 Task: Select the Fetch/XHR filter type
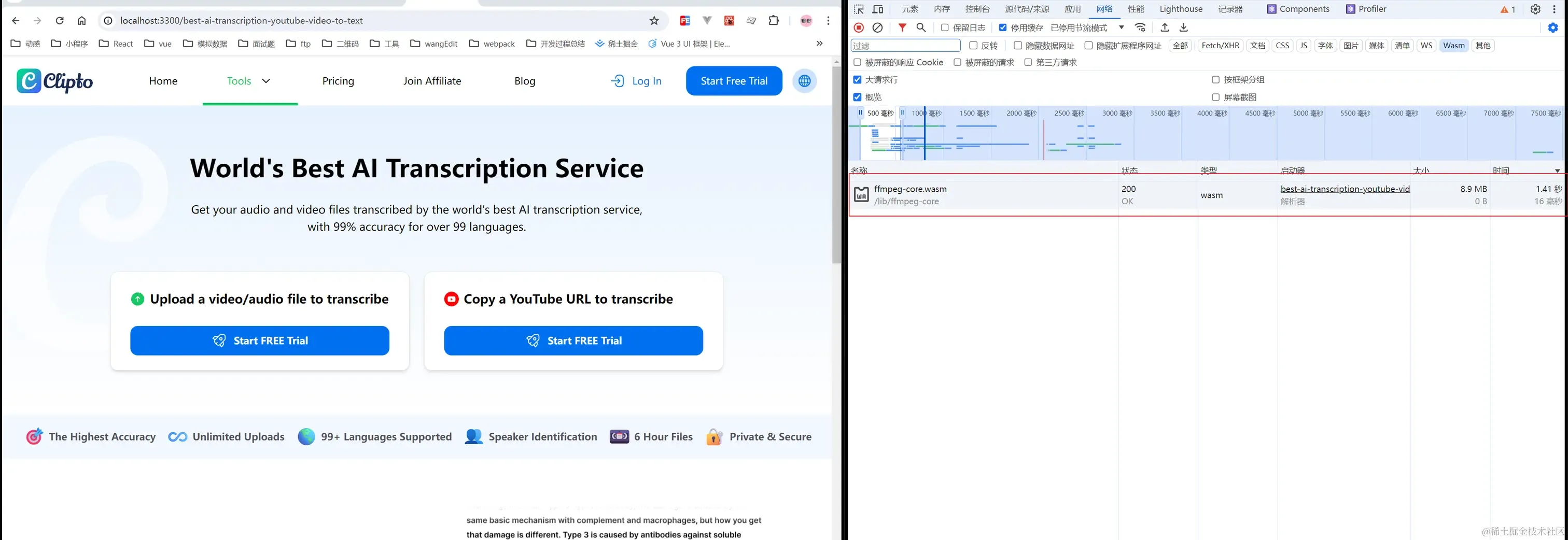(1220, 46)
